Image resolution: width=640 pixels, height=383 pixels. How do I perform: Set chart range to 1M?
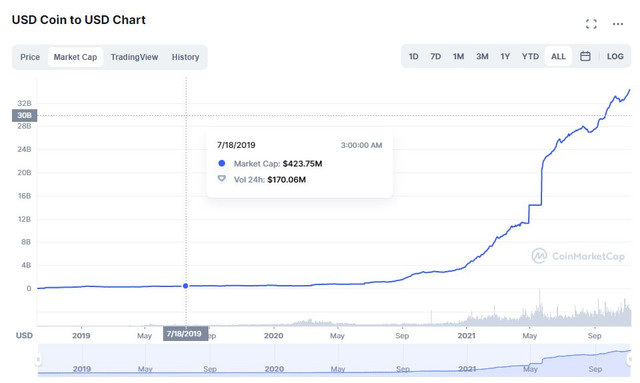458,56
